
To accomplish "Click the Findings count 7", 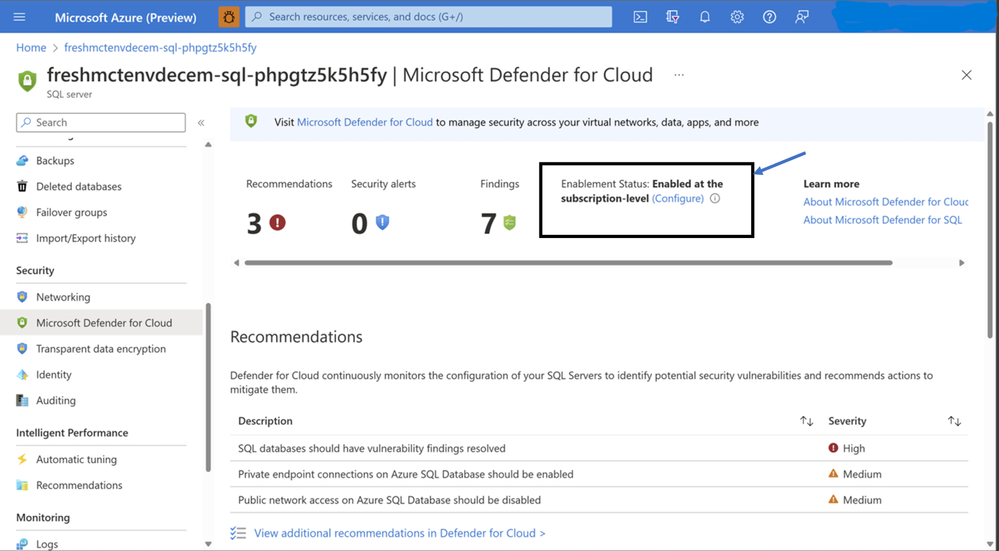I will tap(488, 224).
